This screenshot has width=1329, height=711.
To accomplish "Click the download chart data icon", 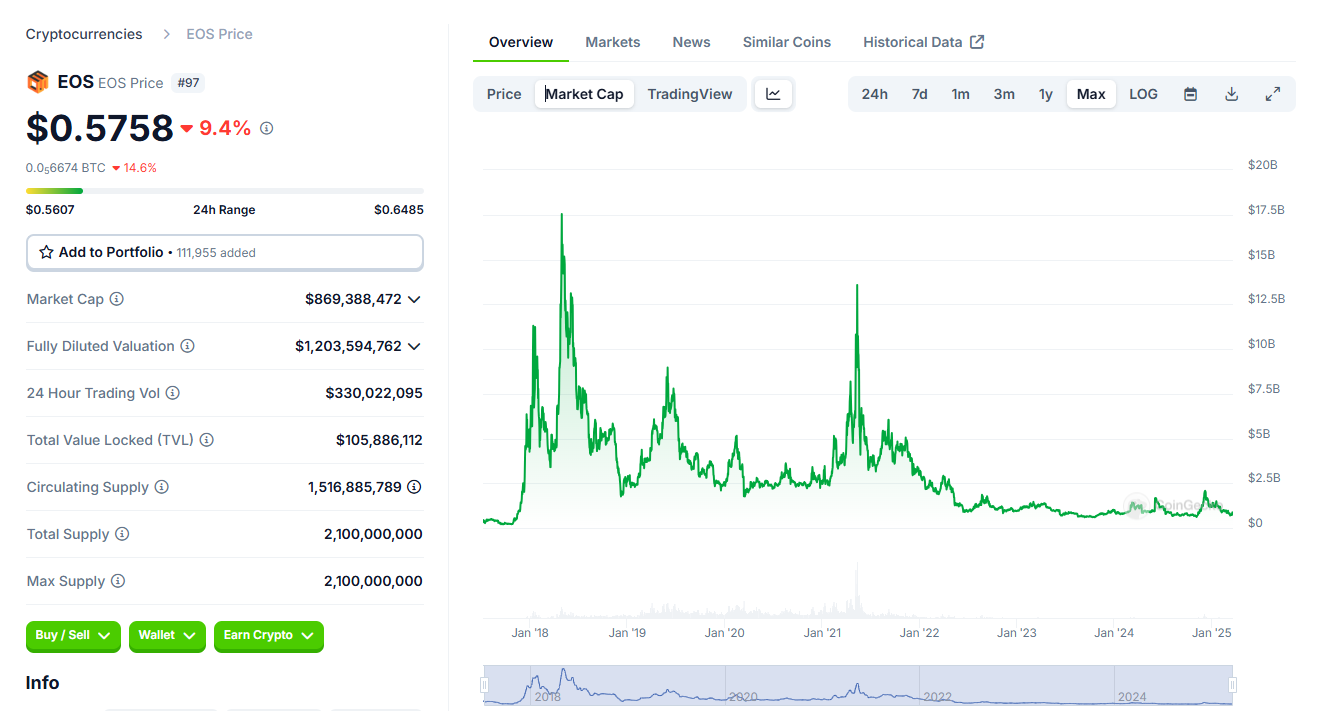I will tap(1231, 93).
